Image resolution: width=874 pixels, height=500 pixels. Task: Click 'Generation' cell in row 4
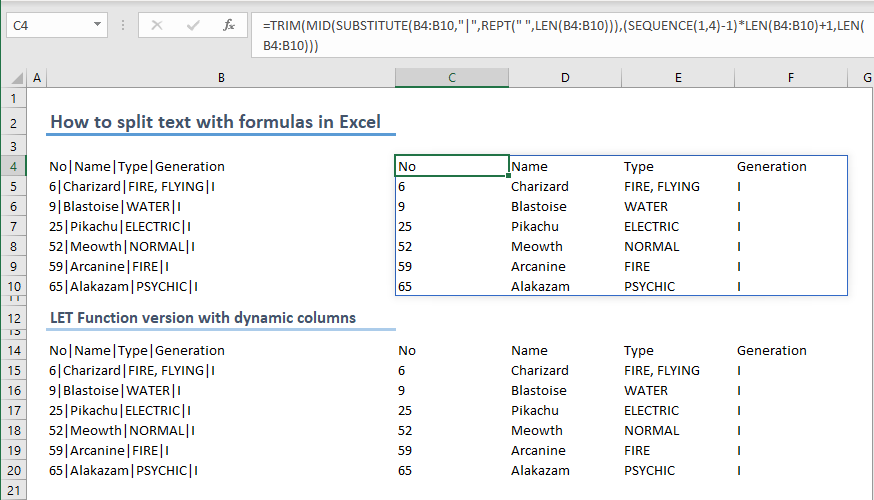coord(771,166)
